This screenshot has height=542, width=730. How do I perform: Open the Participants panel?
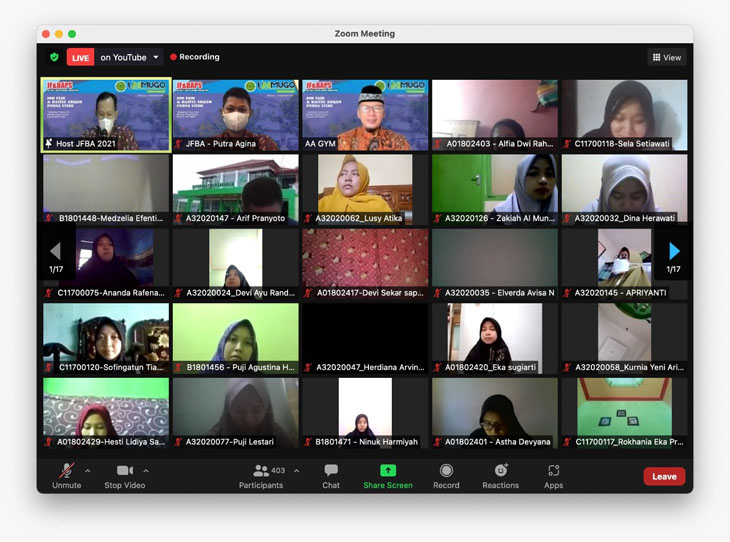[x=262, y=470]
